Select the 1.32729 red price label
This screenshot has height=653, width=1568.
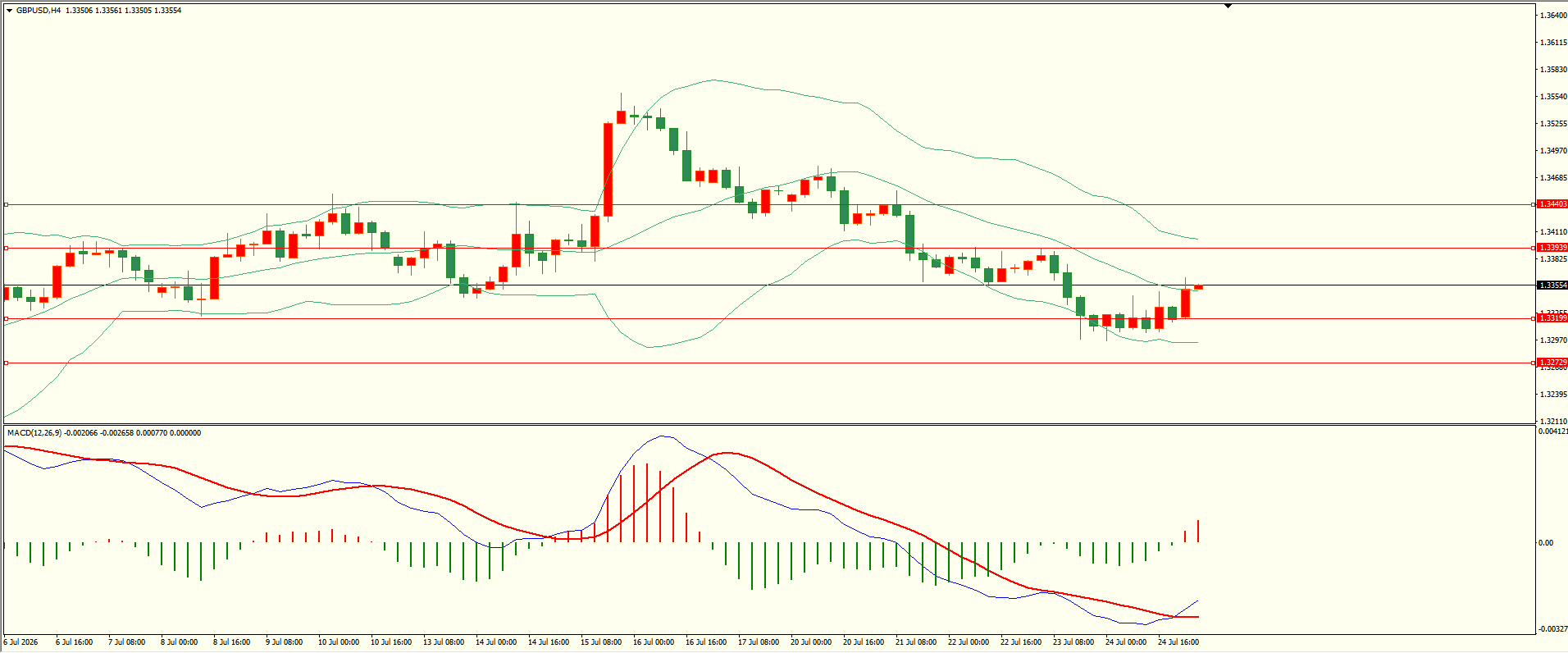coord(1552,363)
